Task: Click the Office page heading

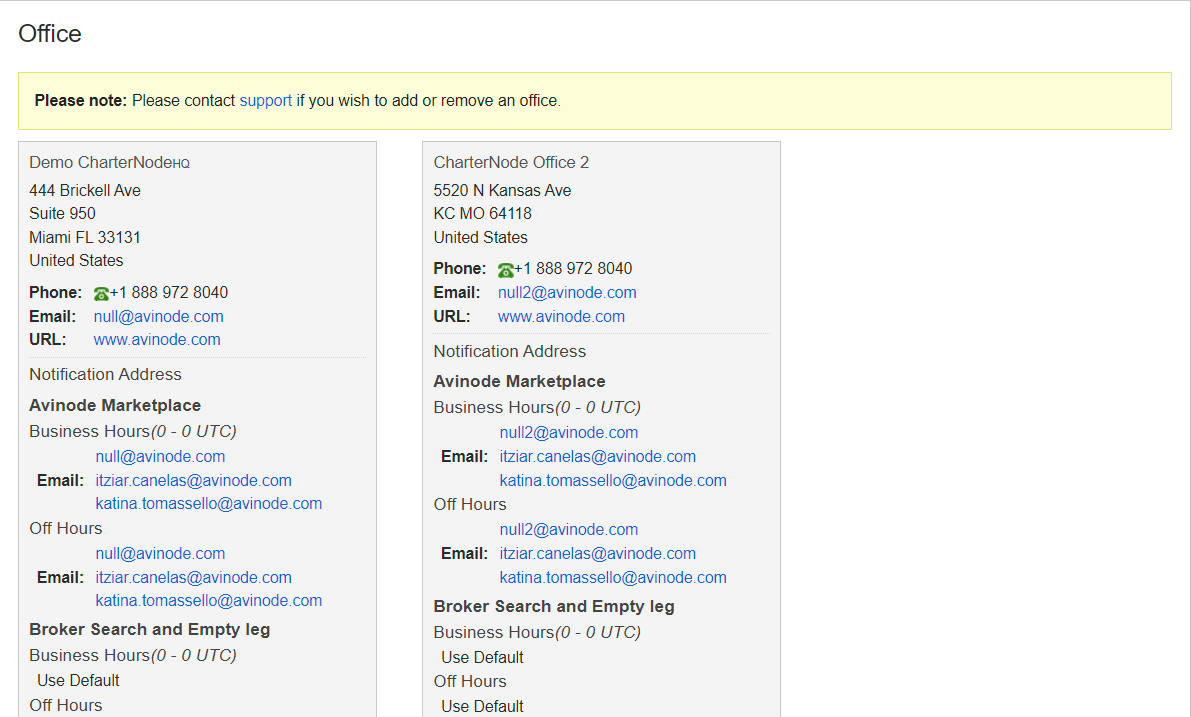Action: tap(50, 33)
